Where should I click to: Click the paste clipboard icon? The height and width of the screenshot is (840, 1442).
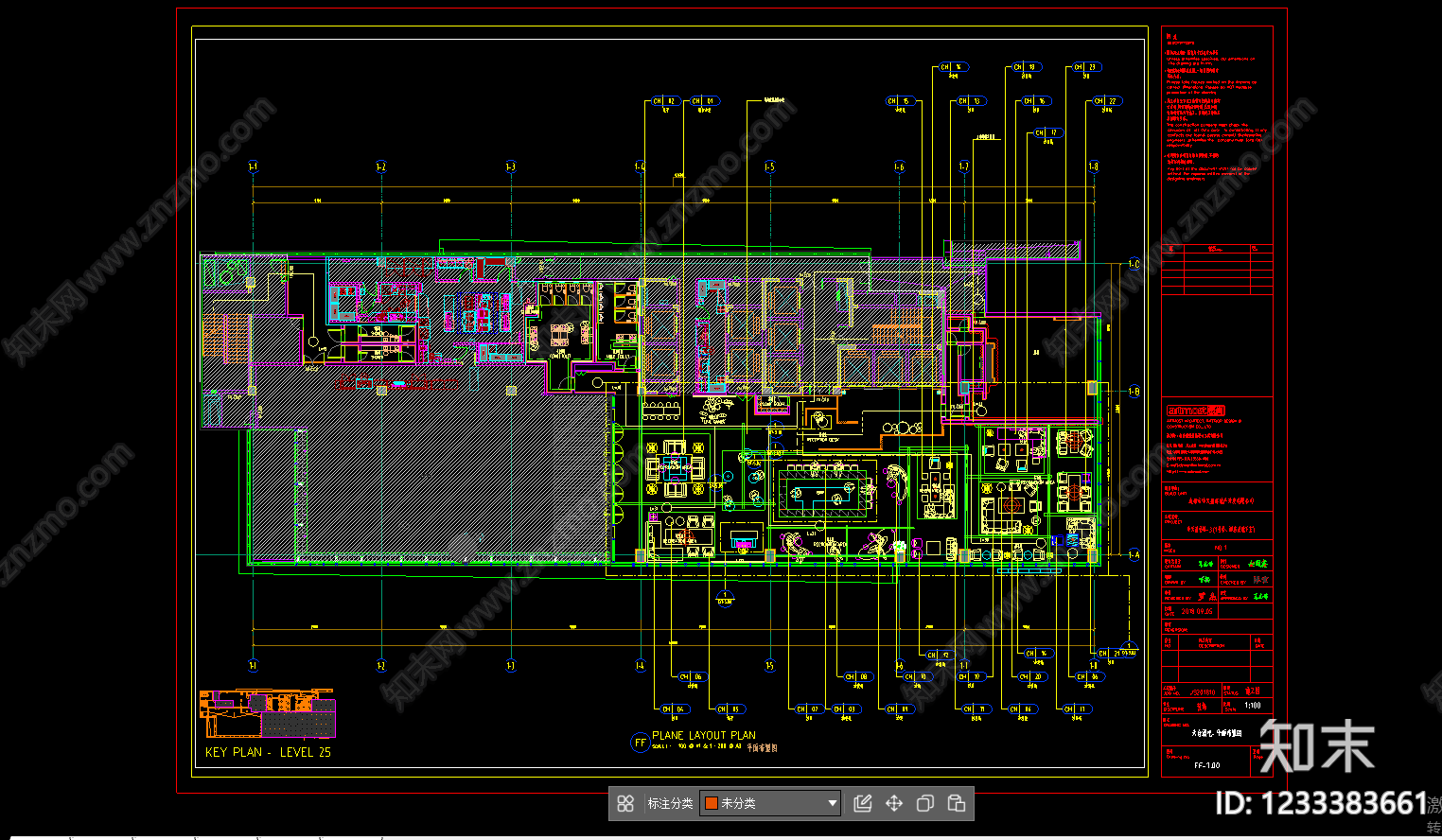click(957, 803)
